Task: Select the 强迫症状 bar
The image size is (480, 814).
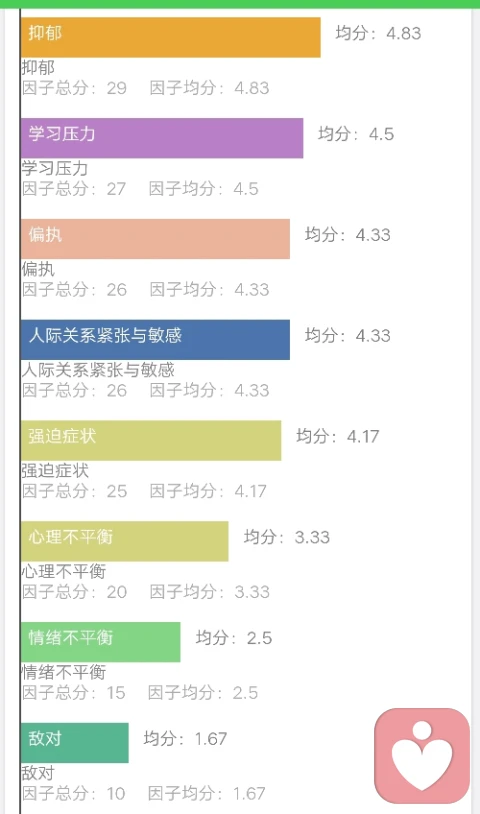Action: [151, 440]
